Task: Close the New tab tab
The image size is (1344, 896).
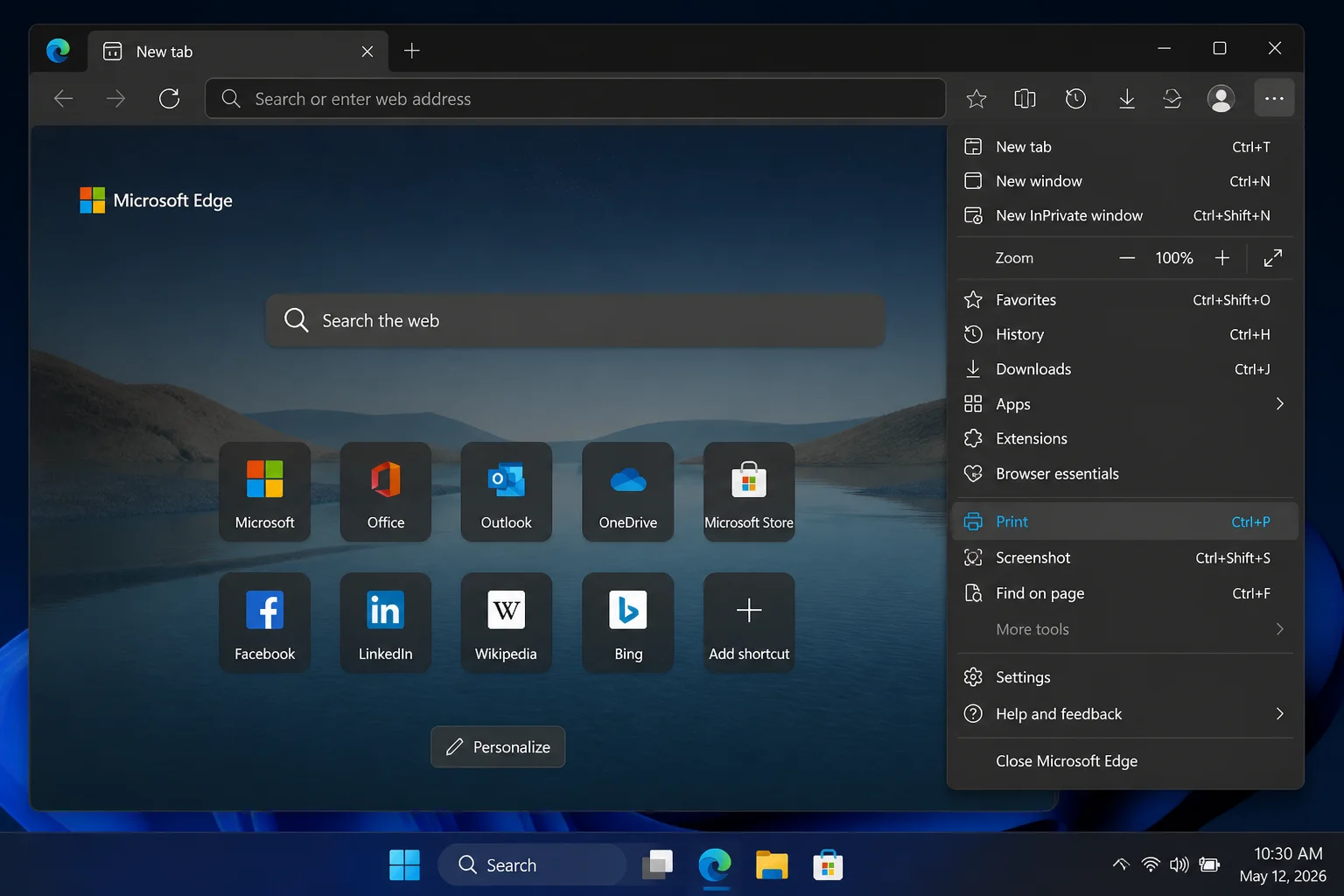Action: tap(367, 52)
